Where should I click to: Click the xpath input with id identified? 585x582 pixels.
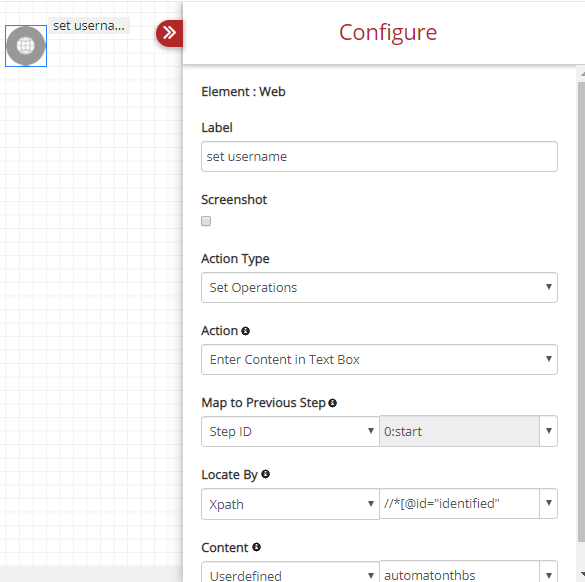click(460, 503)
